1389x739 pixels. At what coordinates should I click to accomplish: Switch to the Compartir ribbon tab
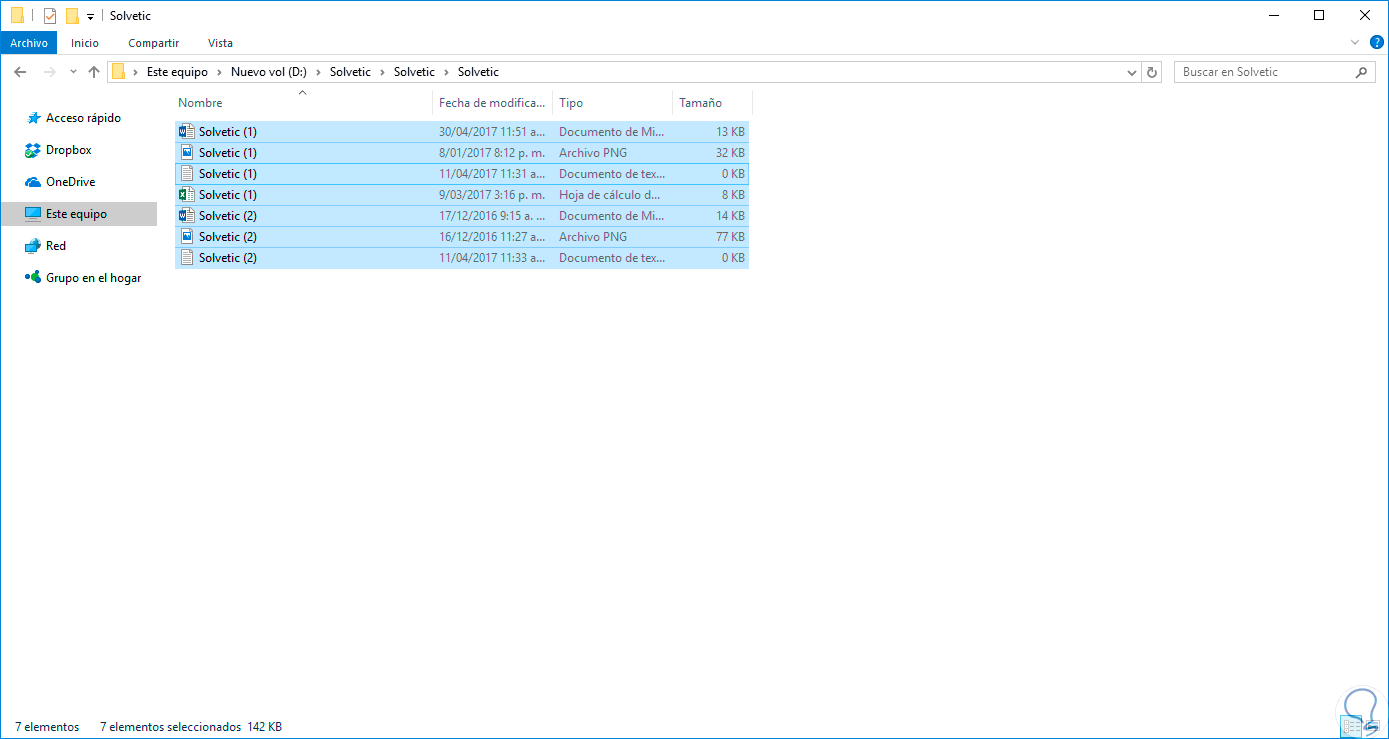click(x=154, y=43)
